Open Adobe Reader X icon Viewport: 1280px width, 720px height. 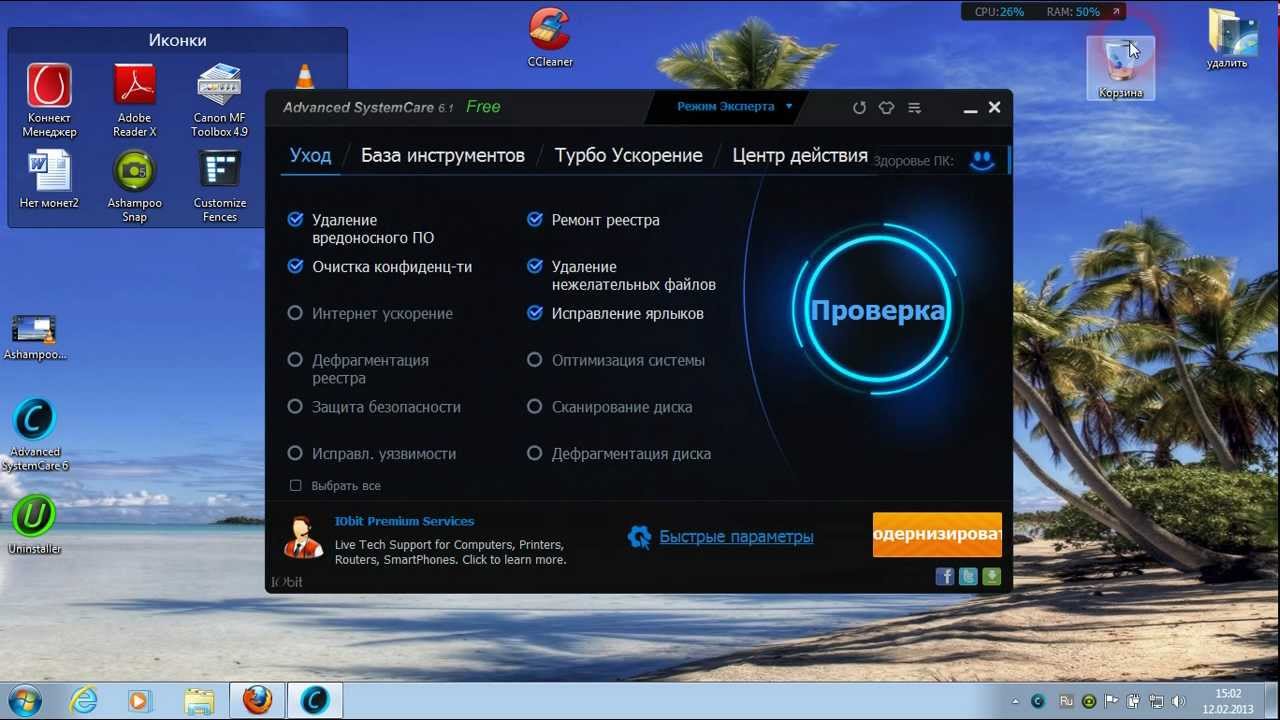134,100
